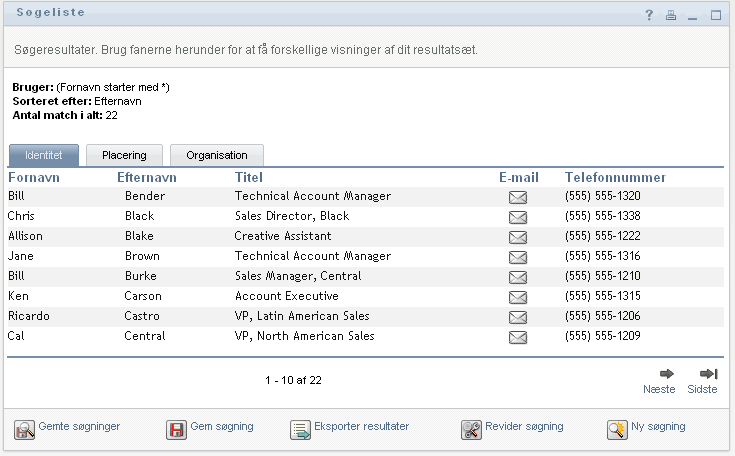This screenshot has height=456, width=735.
Task: Click the Titel column header
Action: click(248, 177)
